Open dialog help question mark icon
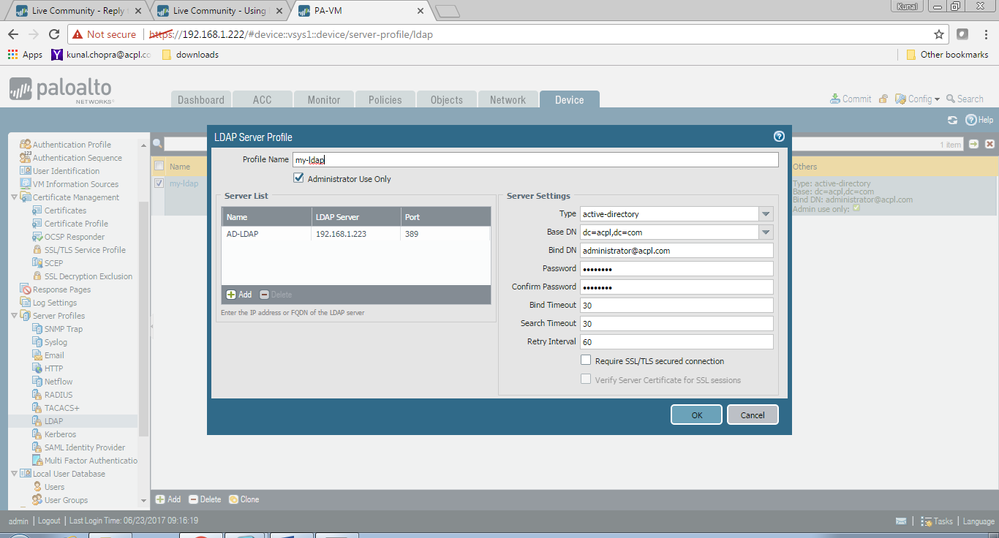 pos(779,136)
